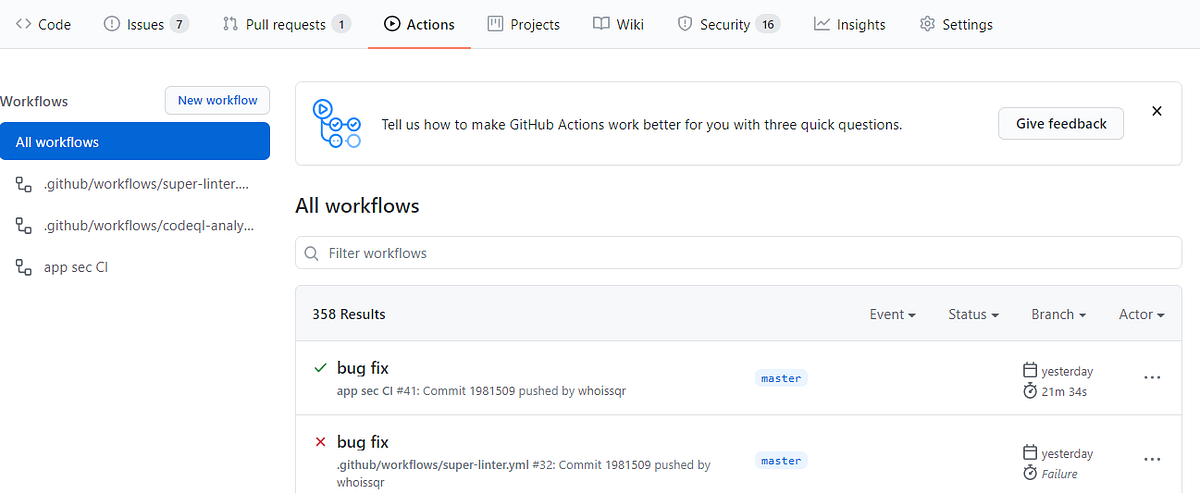1200x493 pixels.
Task: Click the GitHub Actions feedback illustration
Action: (x=336, y=124)
